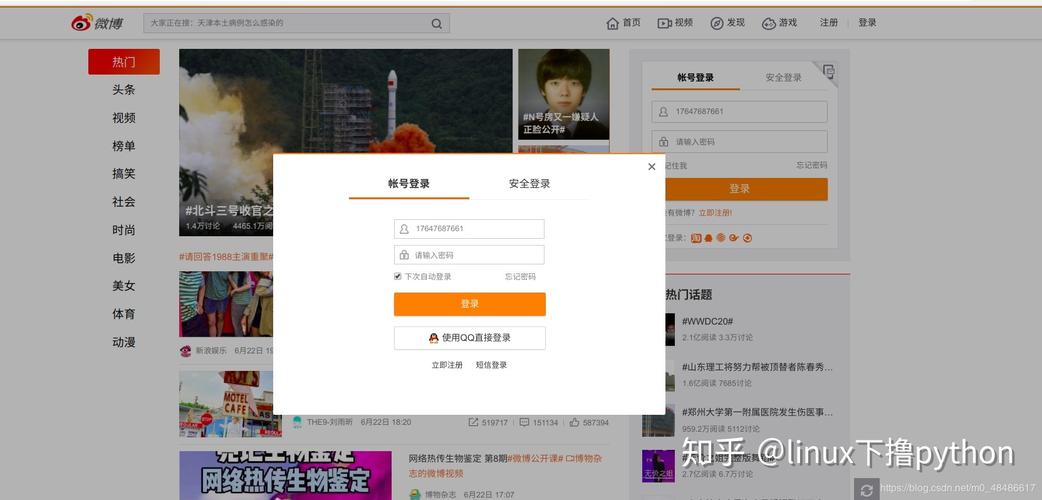Viewport: 1042px width, 500px height.
Task: Click the 博物杂志 author name
Action: click(x=440, y=495)
